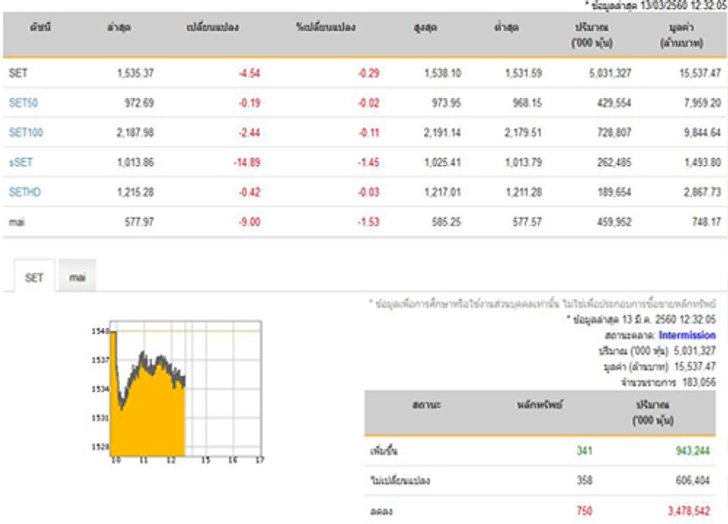Switch to the mai chart tab
Image resolution: width=728 pixels, height=524 pixels.
point(78,277)
